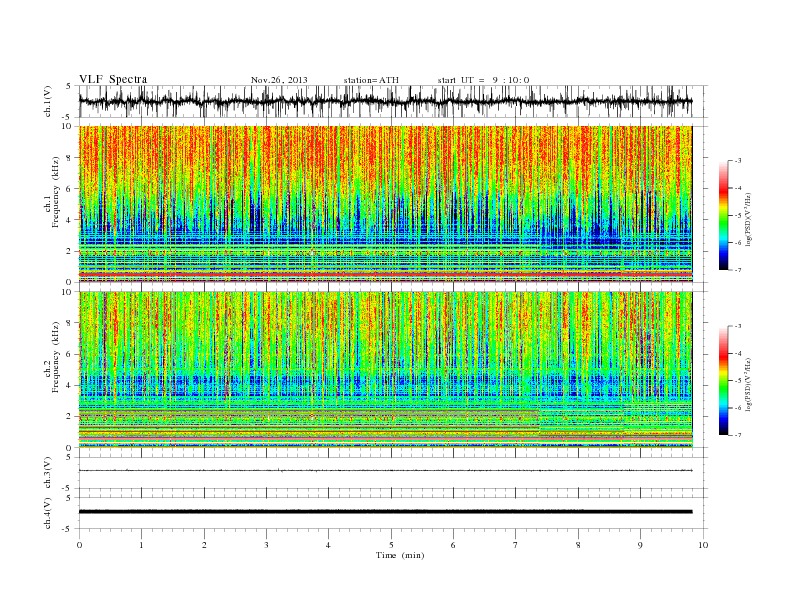Click time axis tick label "8"
This screenshot has width=792, height=612.
578,545
